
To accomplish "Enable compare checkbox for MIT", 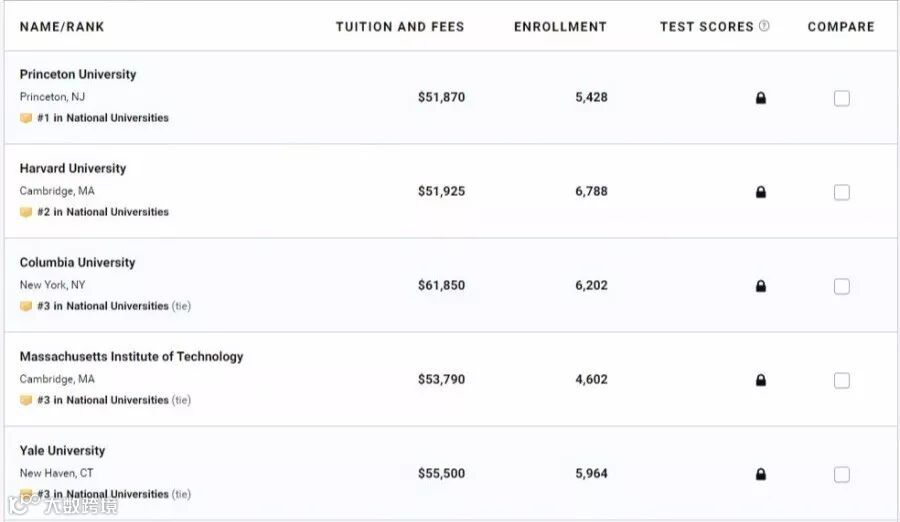I will 842,380.
